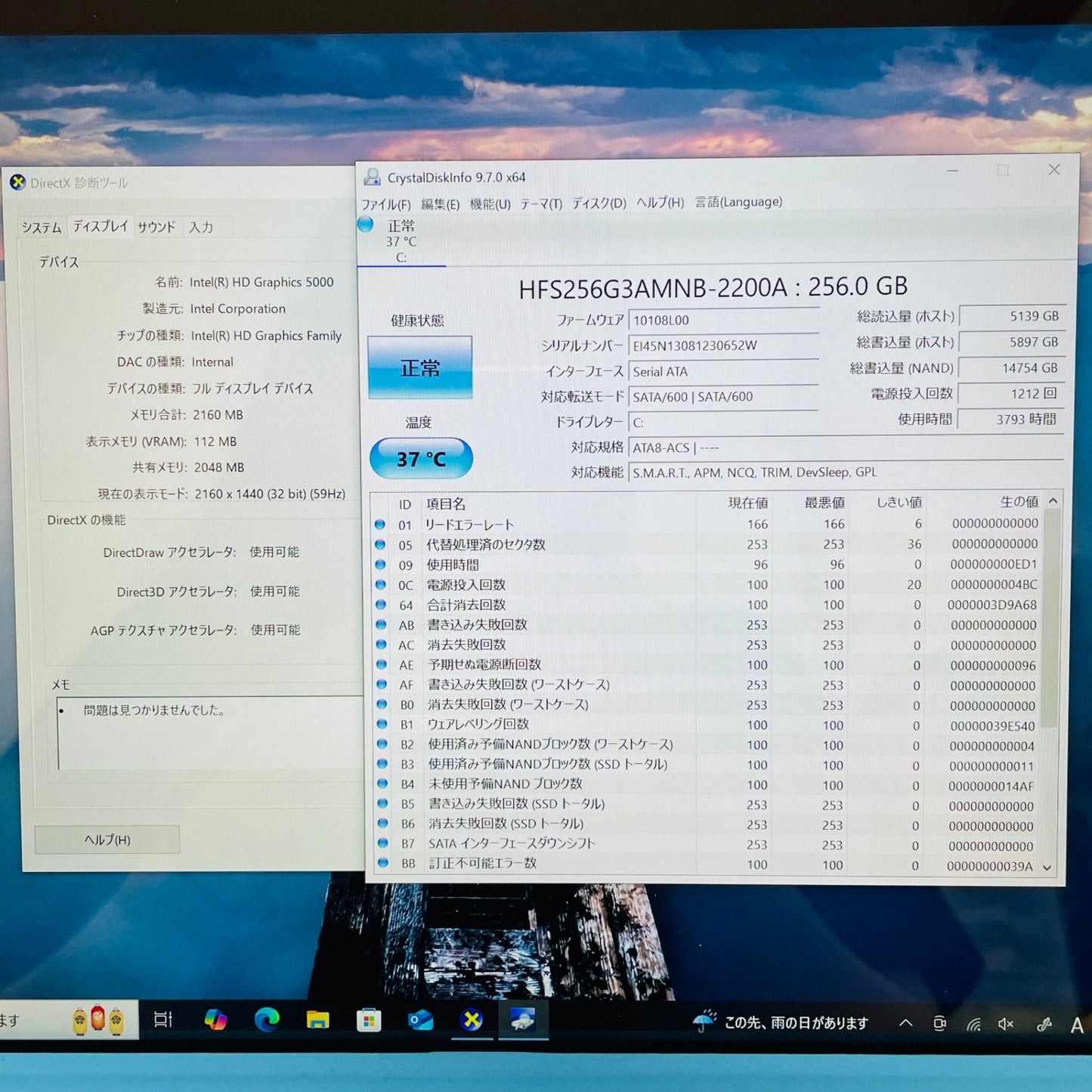The width and height of the screenshot is (1092, 1092).
Task: Select the C: drive status entry
Action: 401,241
